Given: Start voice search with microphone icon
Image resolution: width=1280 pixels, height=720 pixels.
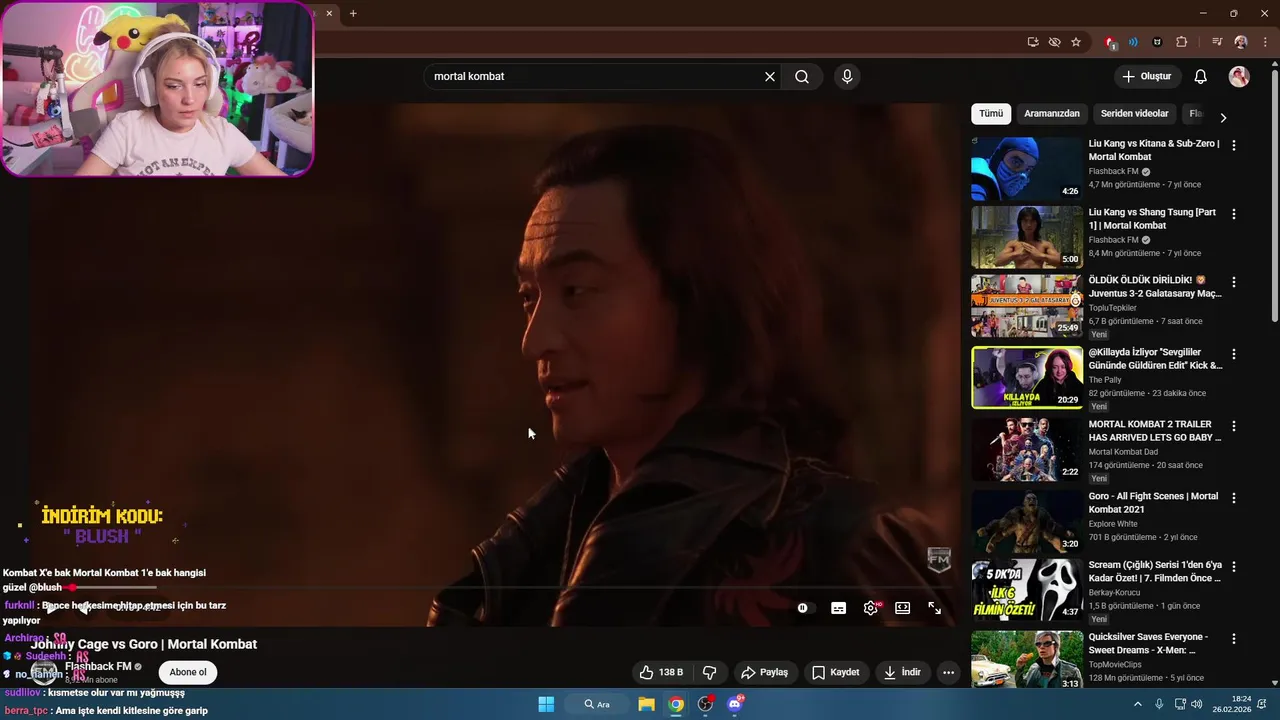Looking at the screenshot, I should click(x=847, y=77).
